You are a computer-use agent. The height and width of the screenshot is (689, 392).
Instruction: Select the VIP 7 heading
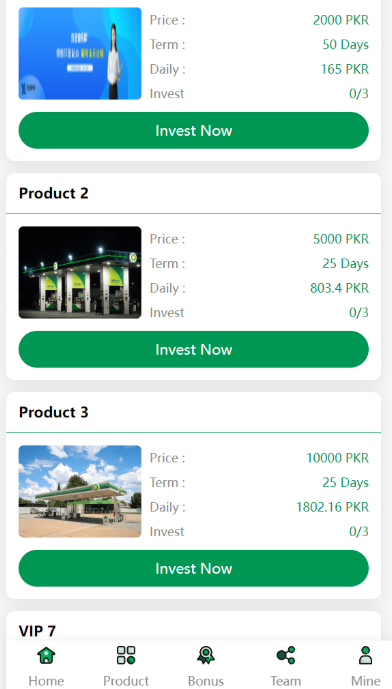37,631
